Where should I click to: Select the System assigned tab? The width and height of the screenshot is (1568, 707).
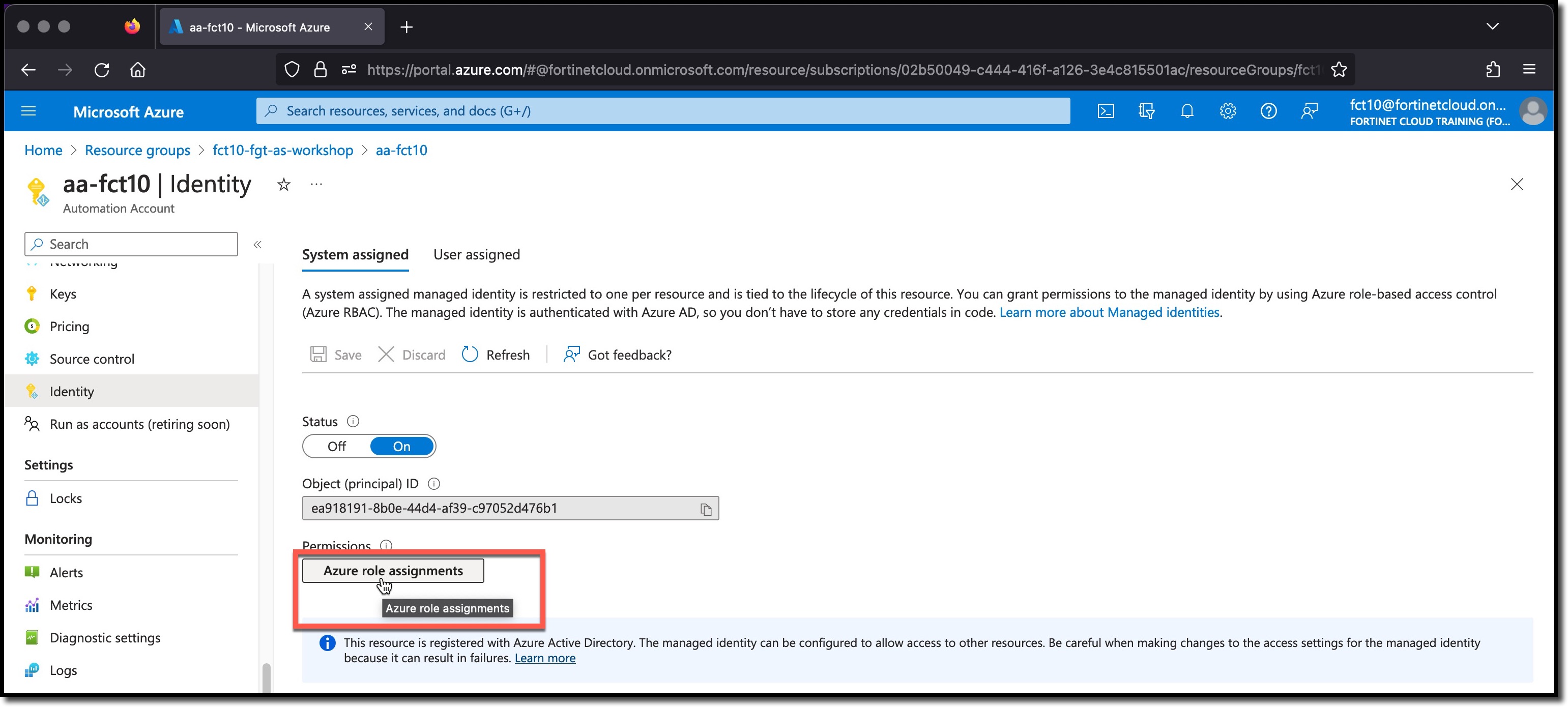(x=355, y=254)
